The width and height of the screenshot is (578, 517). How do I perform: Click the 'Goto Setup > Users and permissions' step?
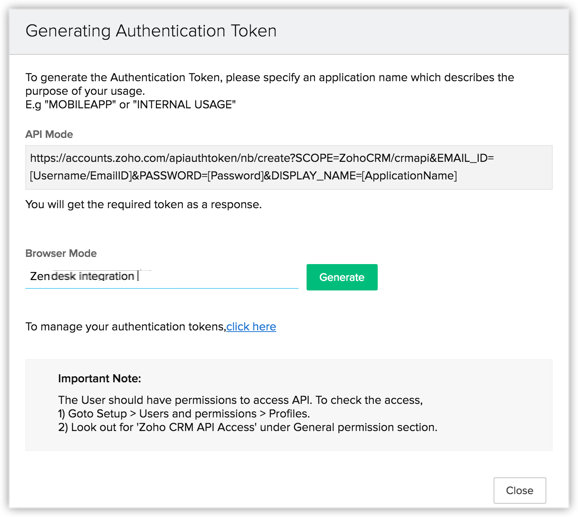(x=184, y=413)
